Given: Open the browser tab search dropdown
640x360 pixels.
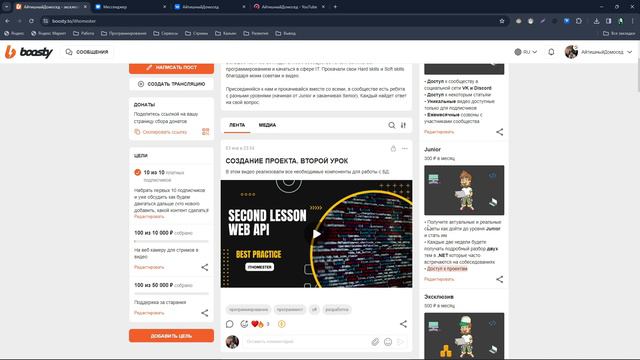Looking at the screenshot, I should (7, 7).
